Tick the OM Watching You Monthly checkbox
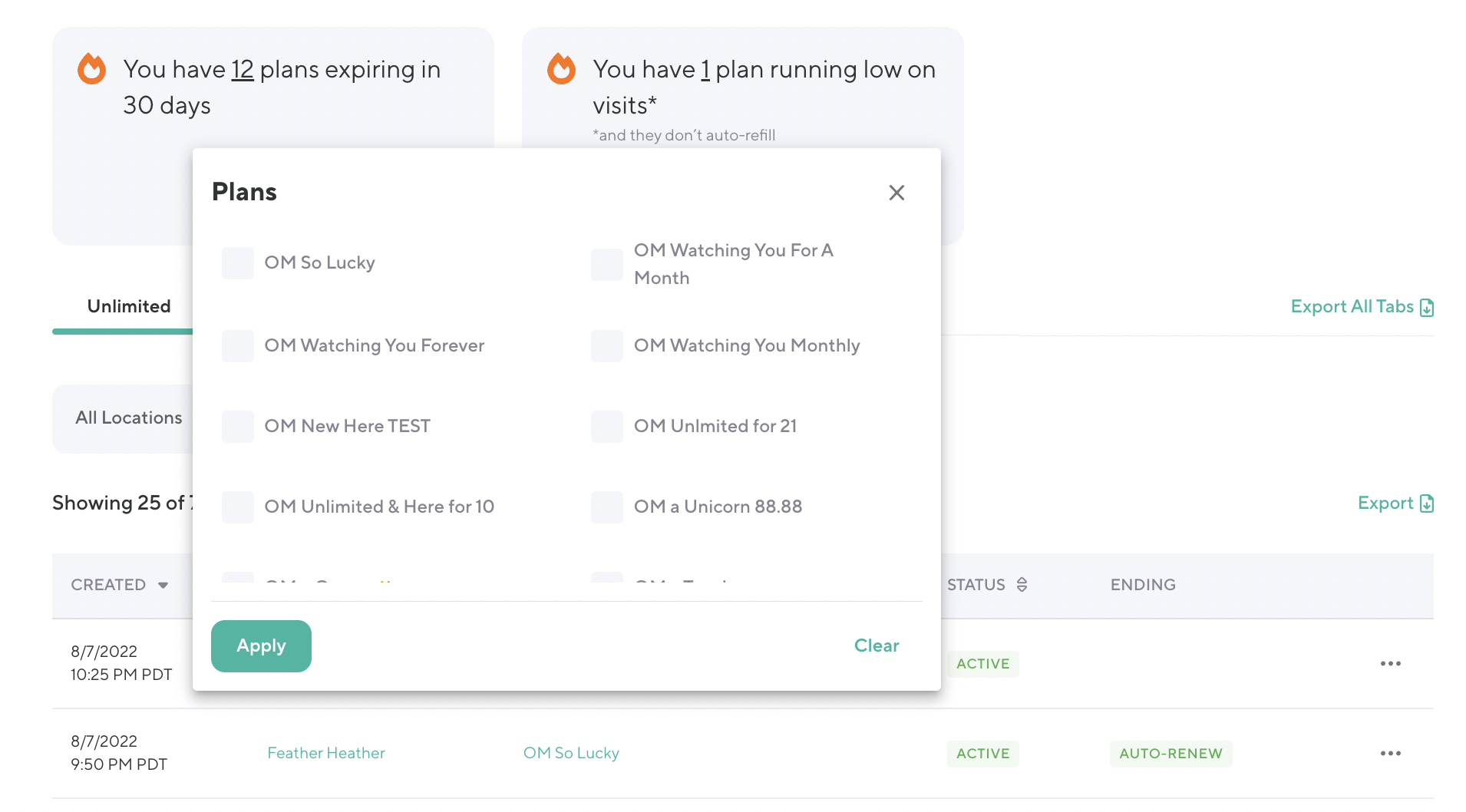This screenshot has width=1466, height=812. tap(607, 346)
